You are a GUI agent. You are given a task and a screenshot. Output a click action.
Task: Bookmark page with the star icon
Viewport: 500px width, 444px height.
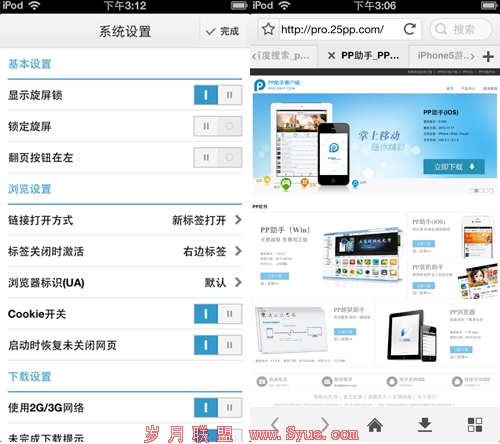click(x=268, y=29)
